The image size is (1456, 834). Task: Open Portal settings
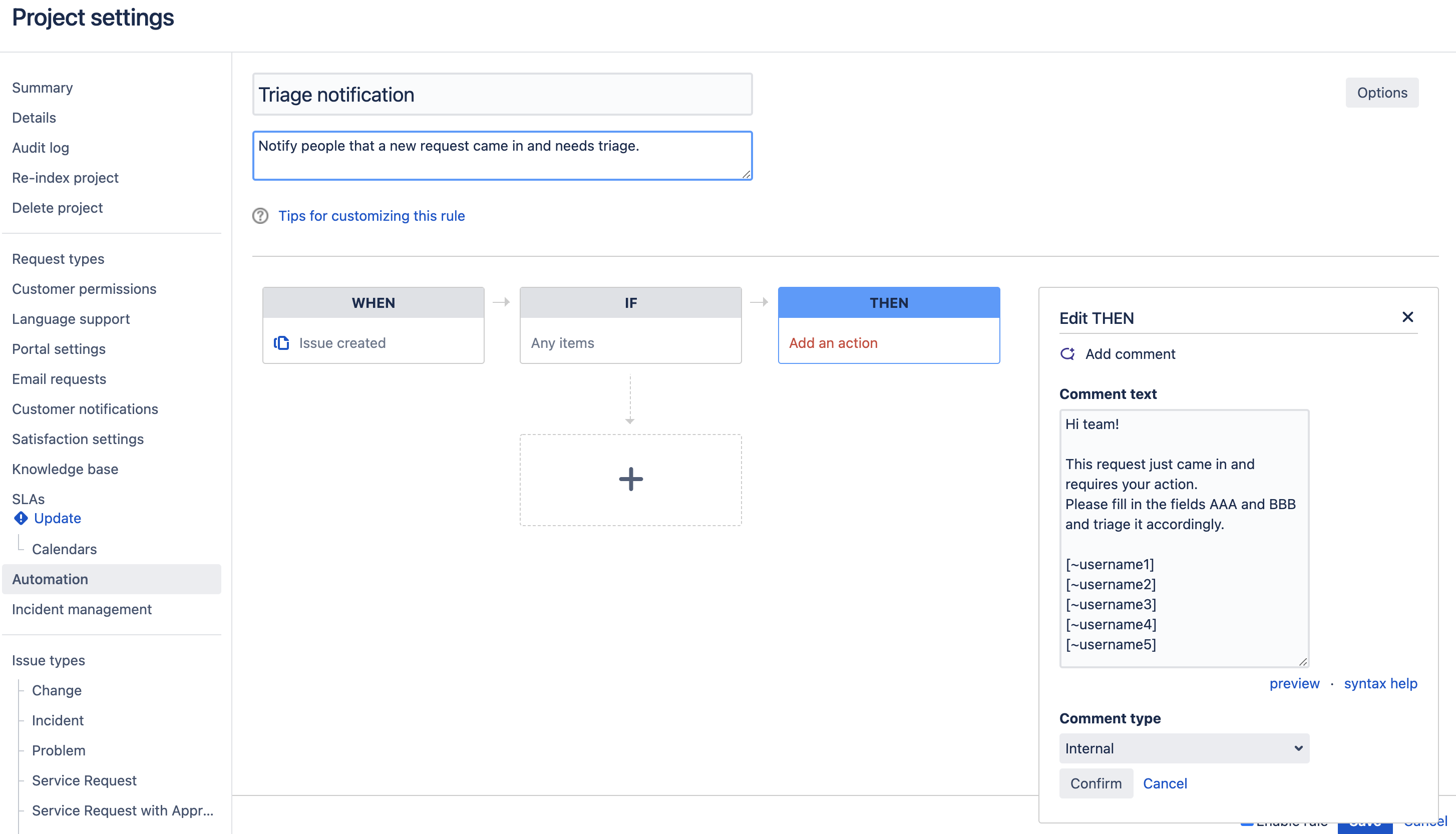[x=59, y=349]
